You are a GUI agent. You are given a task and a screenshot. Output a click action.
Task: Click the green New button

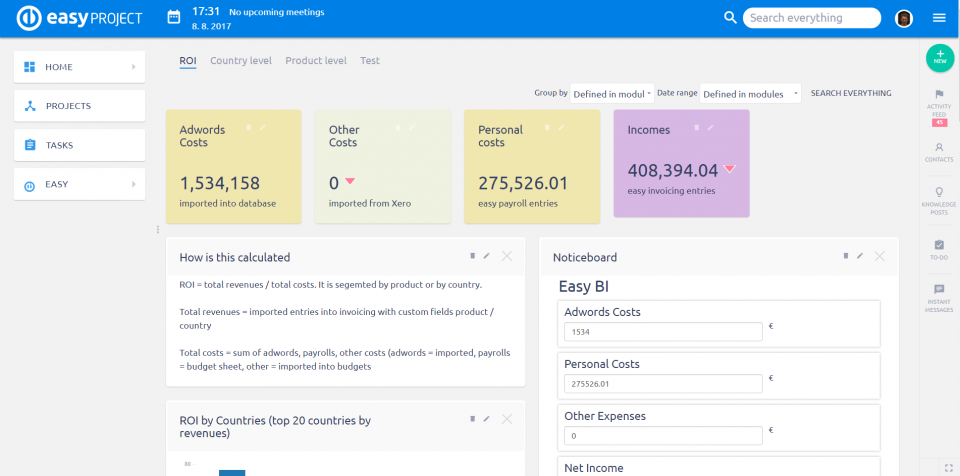pyautogui.click(x=940, y=58)
